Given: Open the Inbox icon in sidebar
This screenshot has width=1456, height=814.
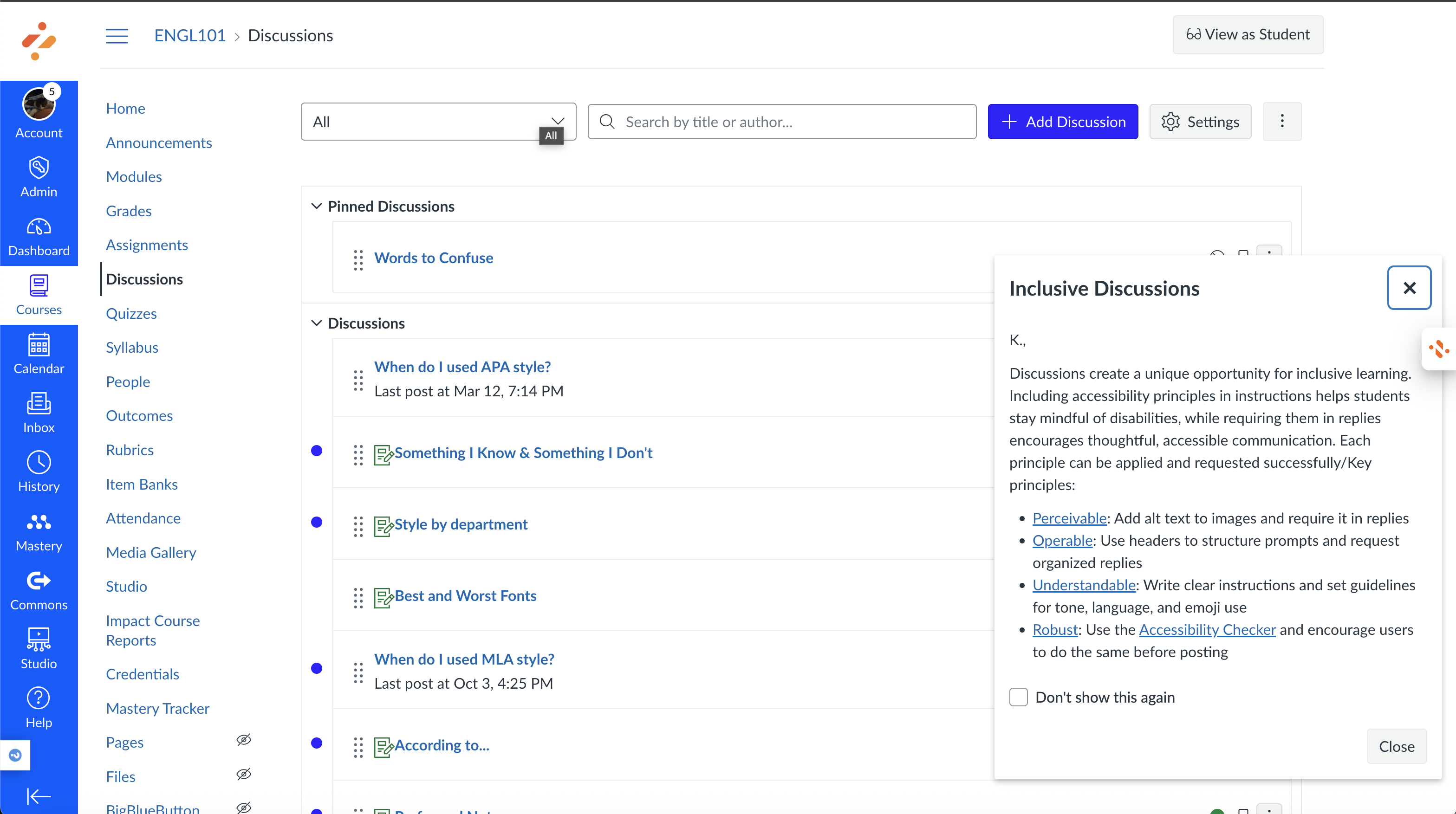Looking at the screenshot, I should pyautogui.click(x=39, y=404).
